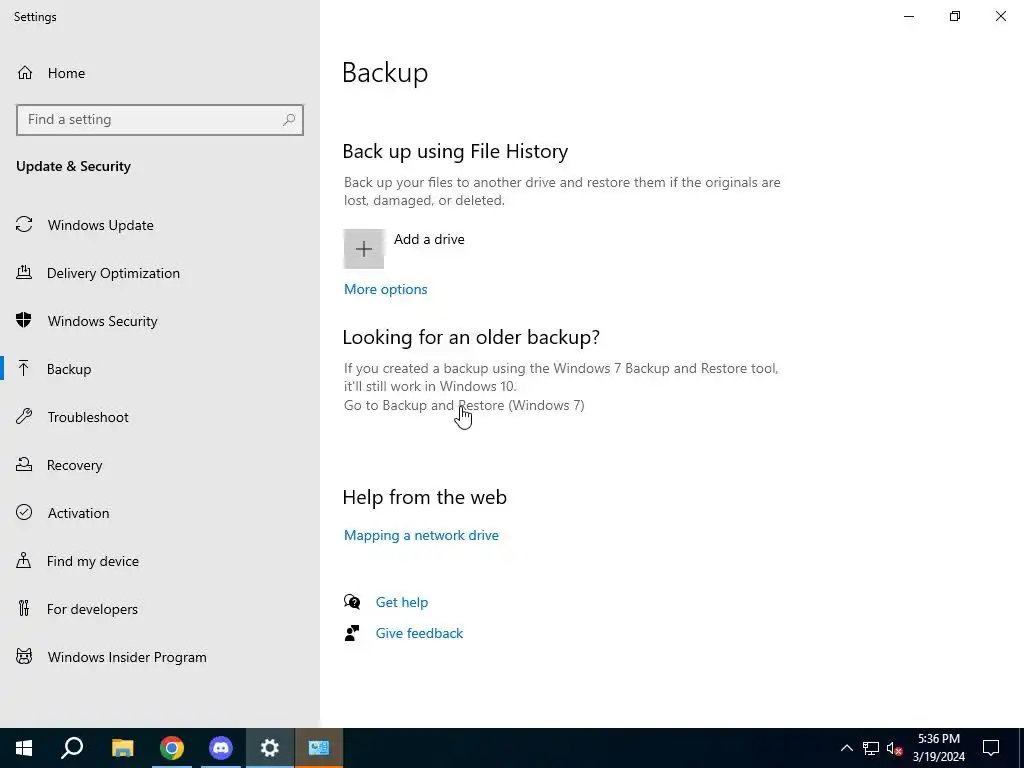Click the Settings gear in the taskbar
Image resolution: width=1024 pixels, height=768 pixels.
coord(270,748)
